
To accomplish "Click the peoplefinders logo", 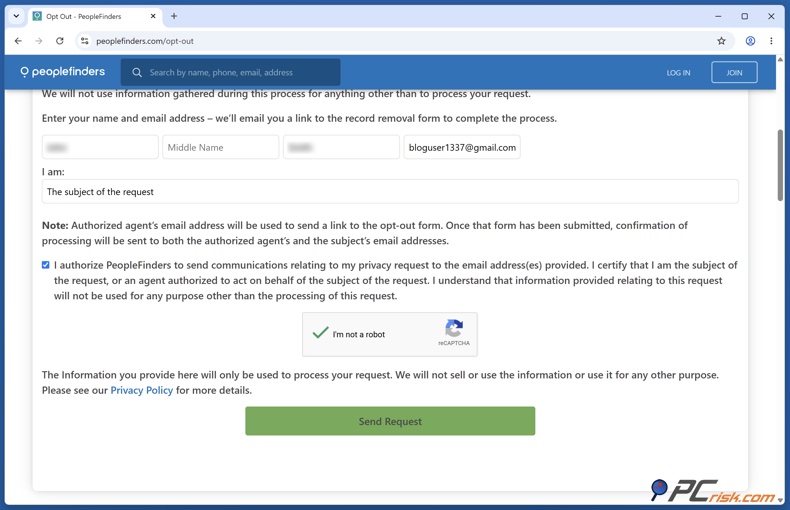I will point(62,72).
